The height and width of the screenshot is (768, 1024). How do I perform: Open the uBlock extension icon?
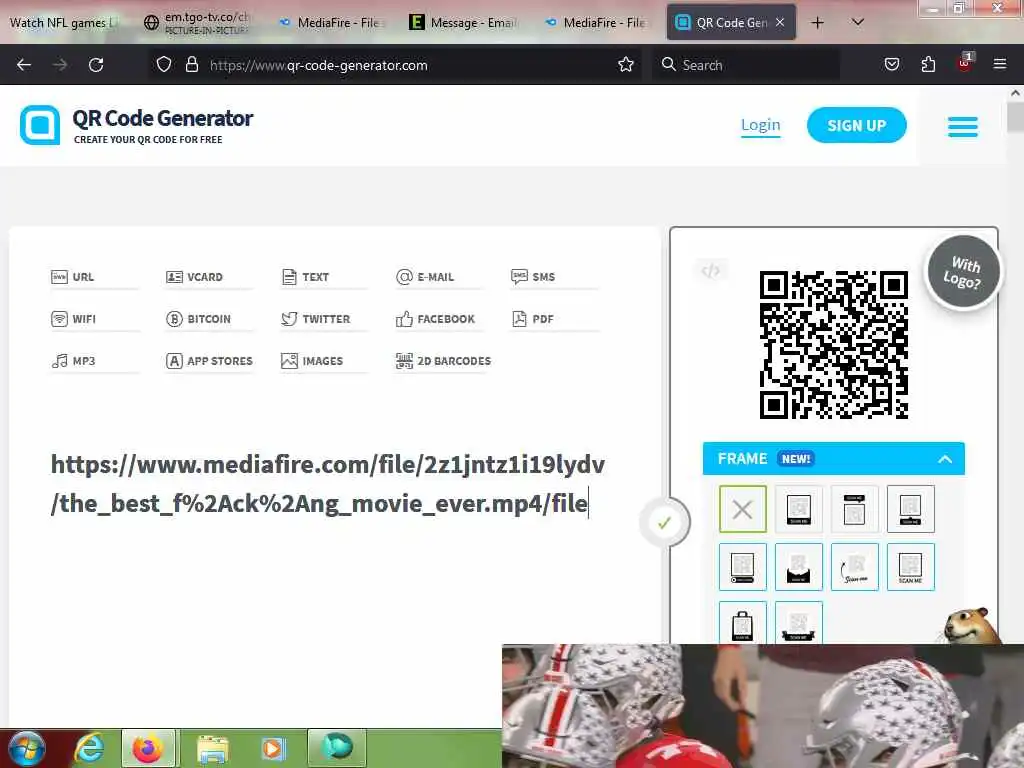click(x=965, y=63)
